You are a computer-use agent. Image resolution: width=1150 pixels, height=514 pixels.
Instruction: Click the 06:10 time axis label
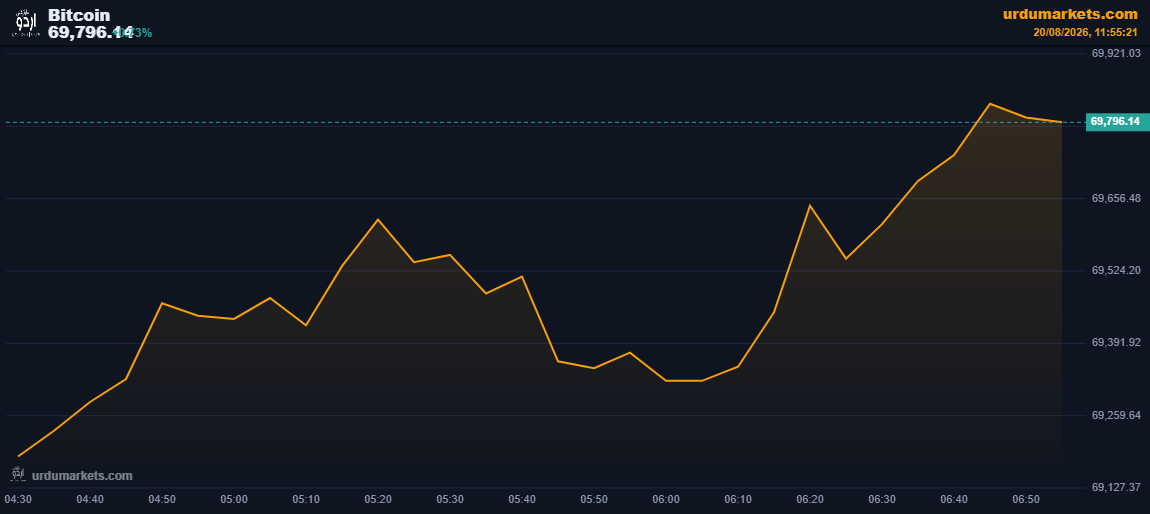tap(738, 499)
